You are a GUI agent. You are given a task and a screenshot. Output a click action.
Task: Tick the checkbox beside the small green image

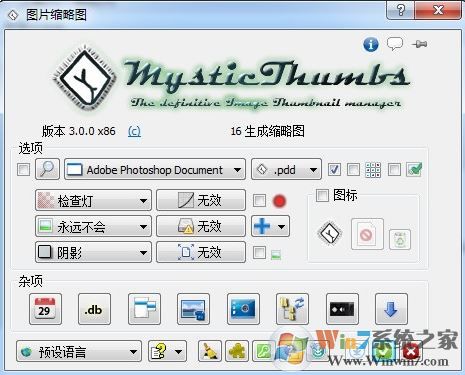click(259, 253)
